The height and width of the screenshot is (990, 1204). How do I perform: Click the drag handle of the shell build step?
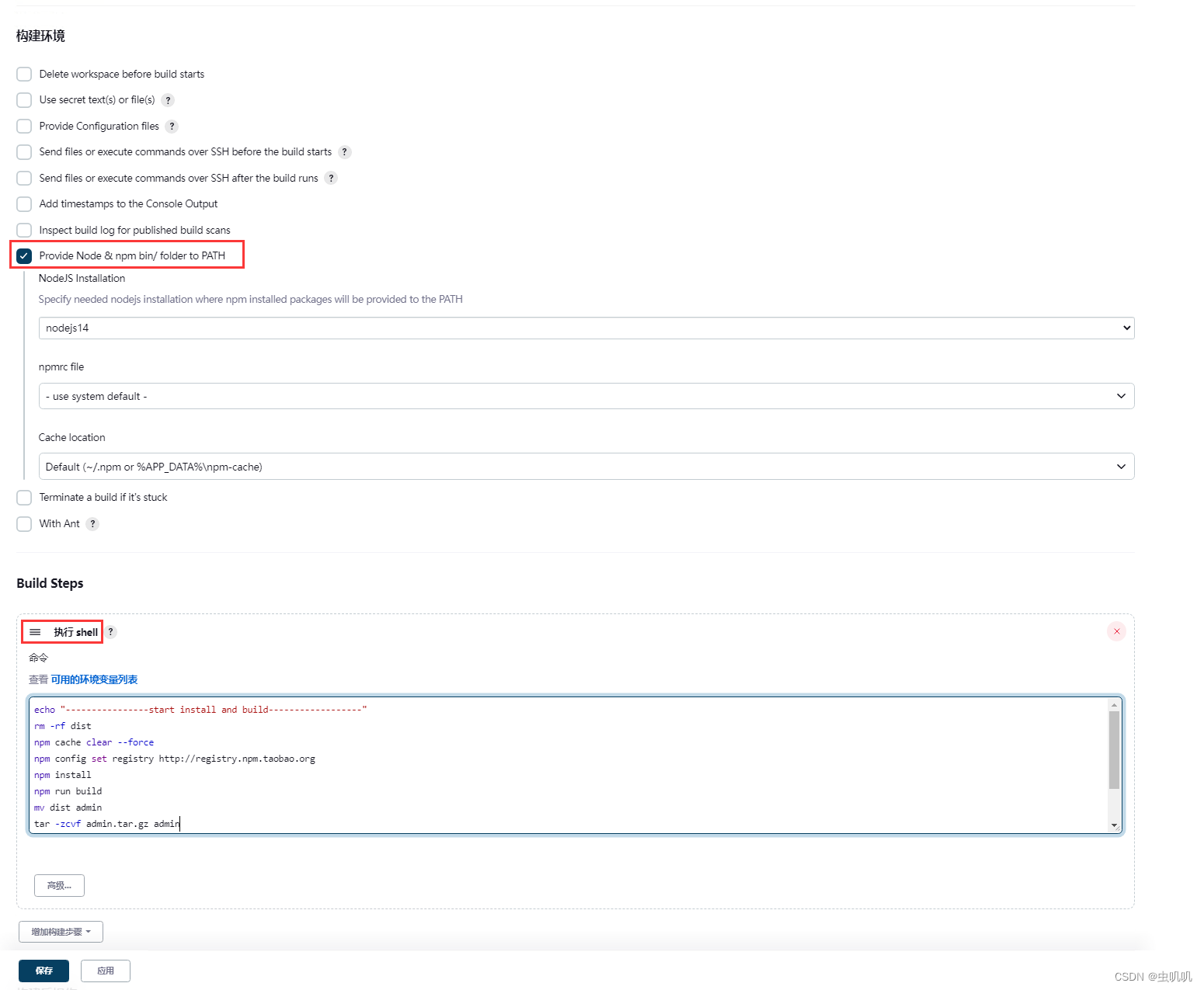pyautogui.click(x=34, y=631)
